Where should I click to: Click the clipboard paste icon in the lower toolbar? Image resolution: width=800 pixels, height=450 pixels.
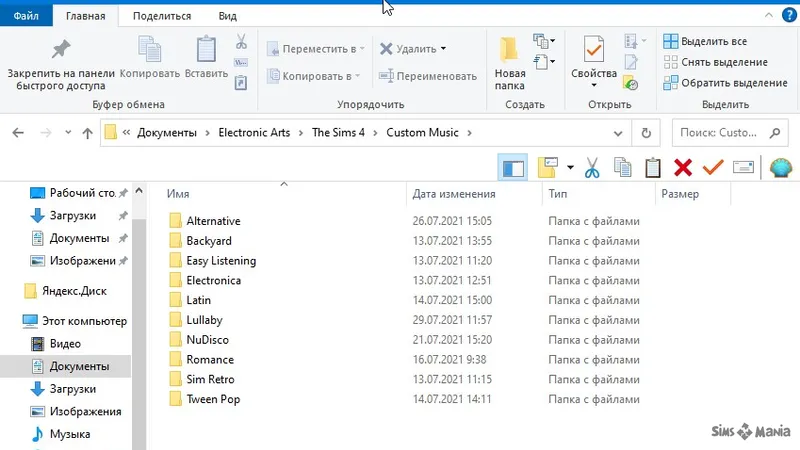[x=653, y=167]
